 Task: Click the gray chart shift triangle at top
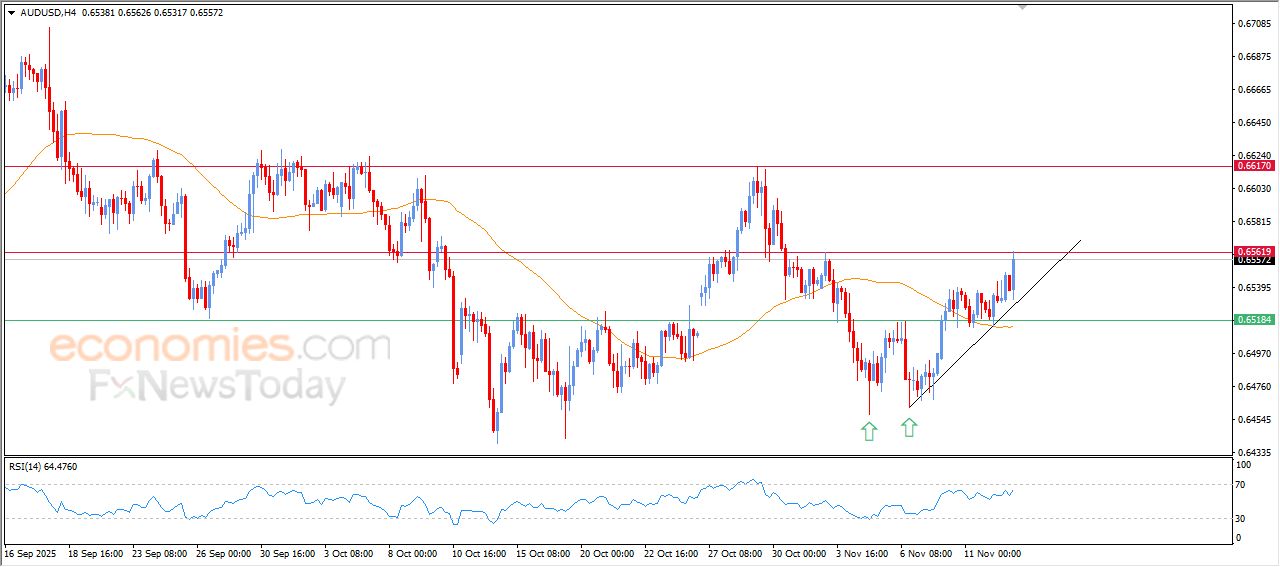point(1022,6)
